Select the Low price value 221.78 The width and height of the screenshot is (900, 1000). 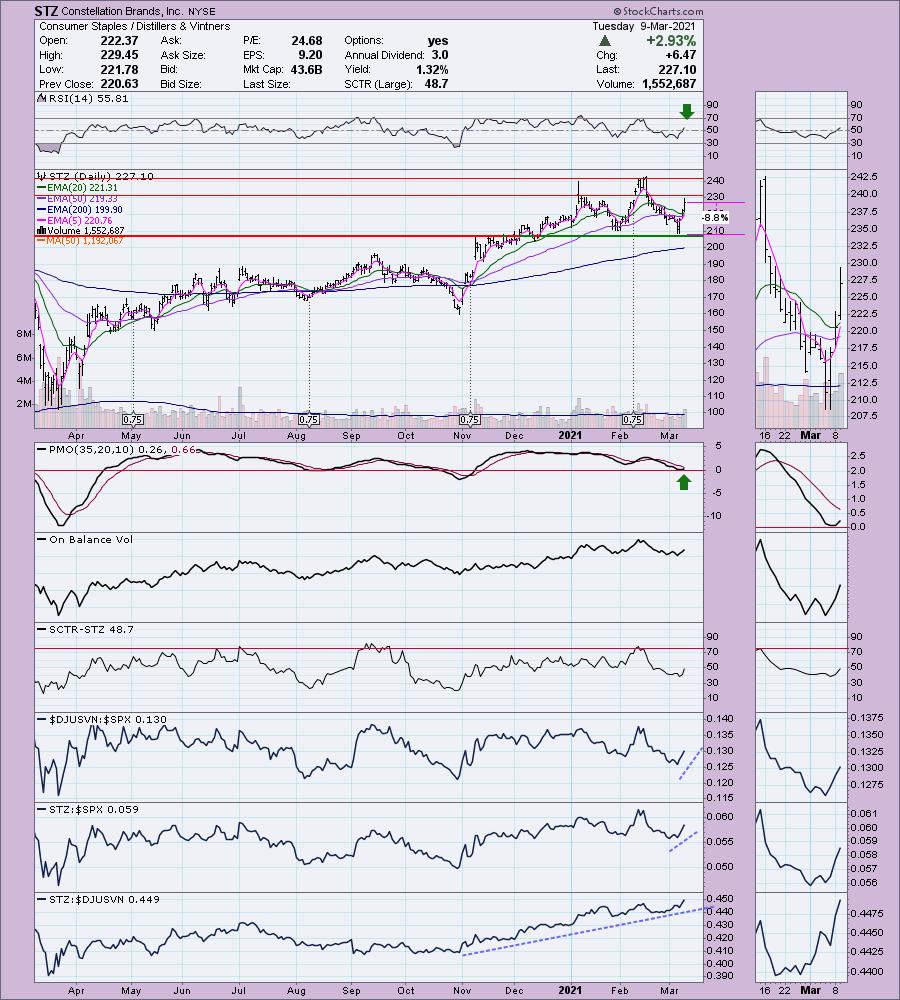[119, 70]
